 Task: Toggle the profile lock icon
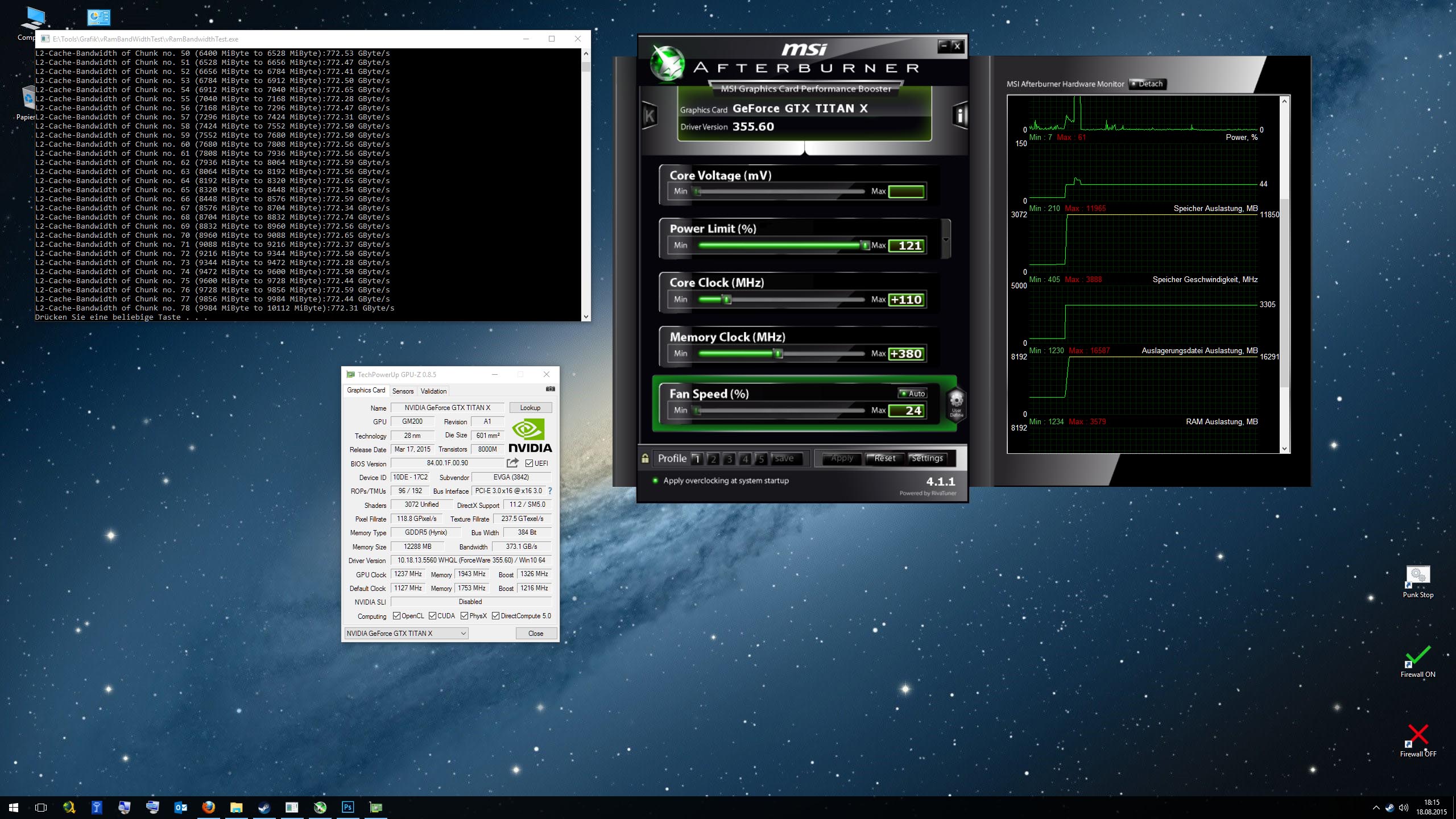click(x=645, y=458)
